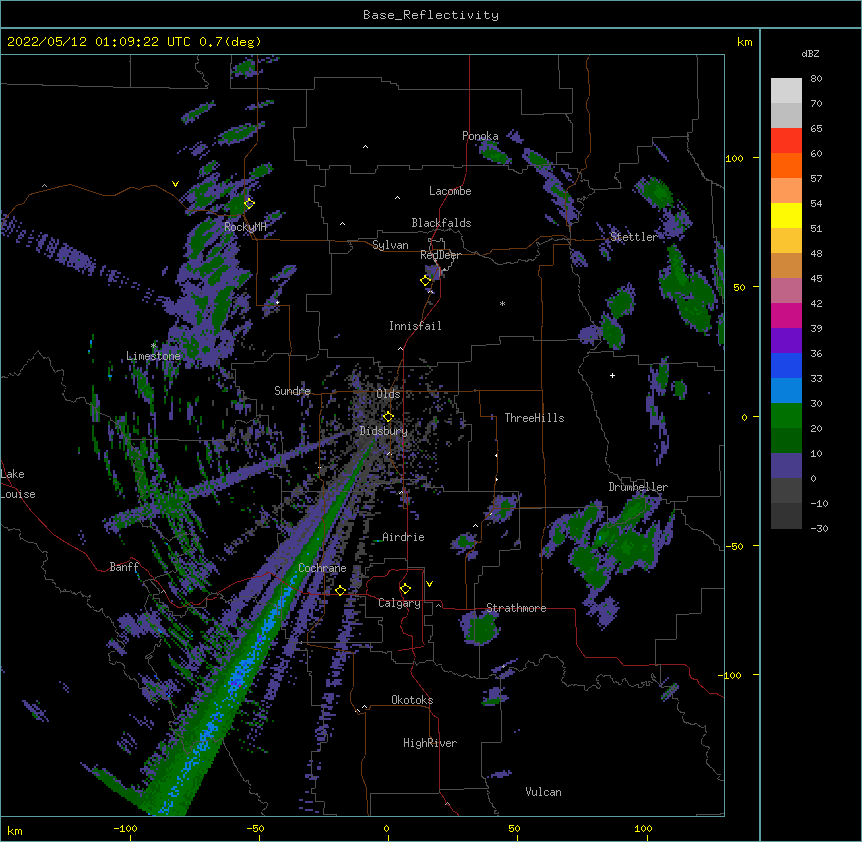This screenshot has height=842, width=862.
Task: Click the yellow v marker east of Calgary
Action: pos(429,584)
